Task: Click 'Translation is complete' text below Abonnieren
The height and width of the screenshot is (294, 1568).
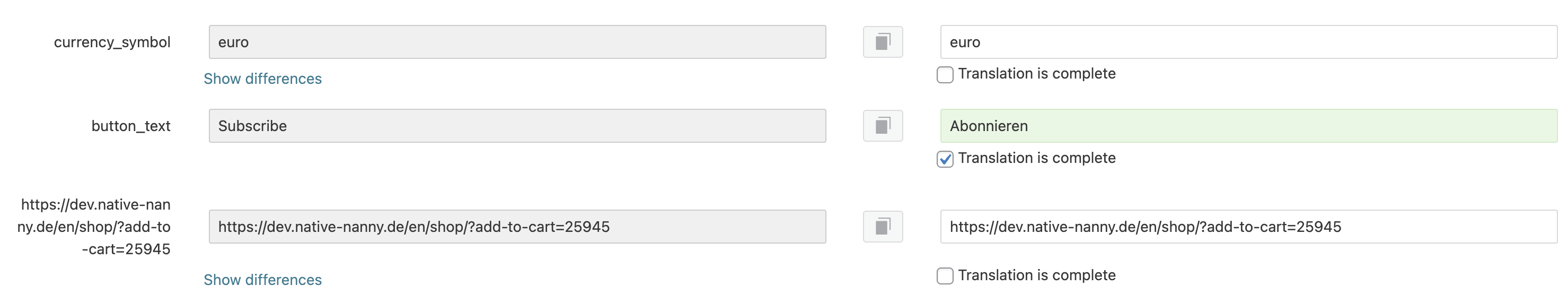Action: [x=1037, y=158]
